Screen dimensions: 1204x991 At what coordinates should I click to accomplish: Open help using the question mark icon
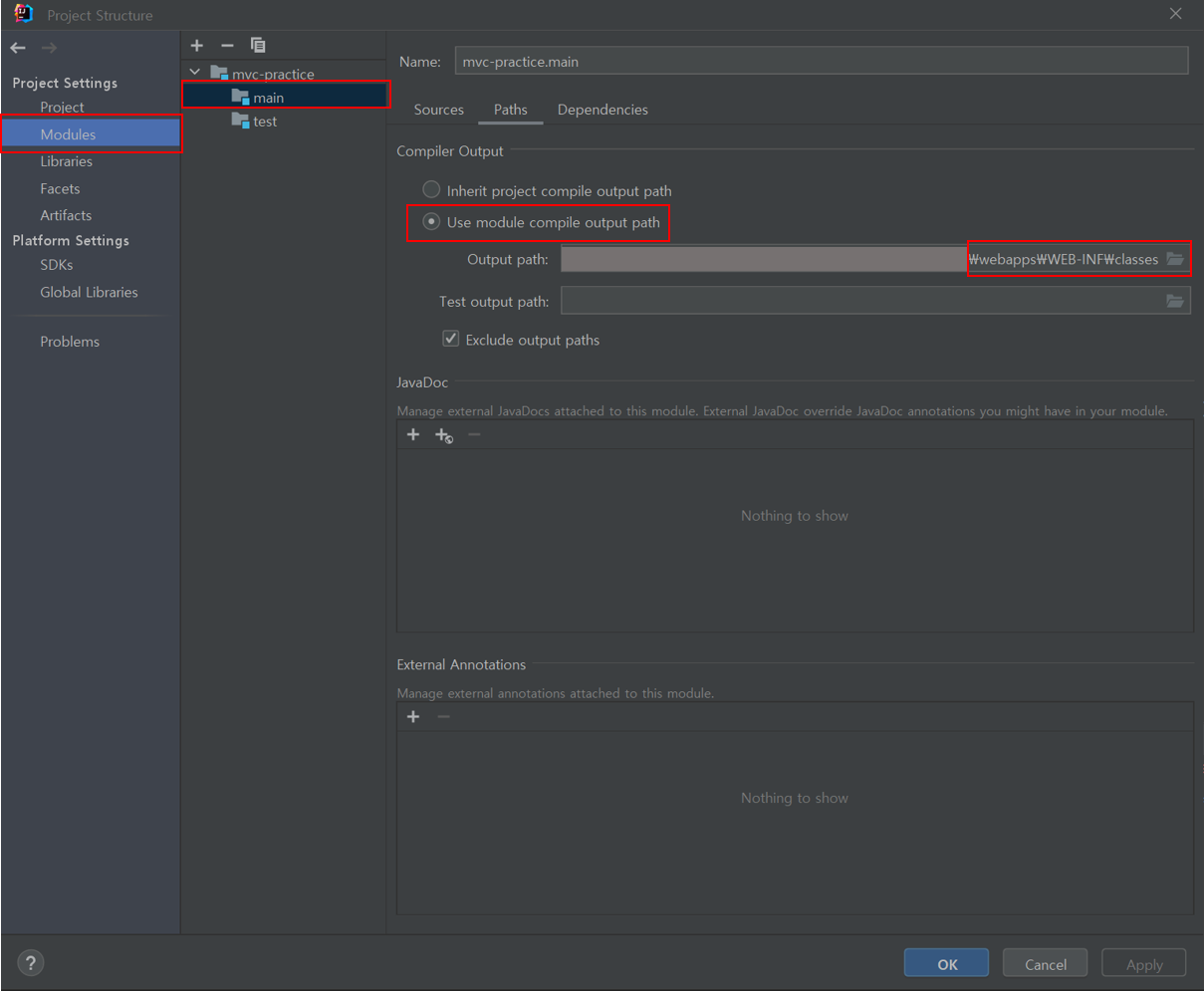30,963
